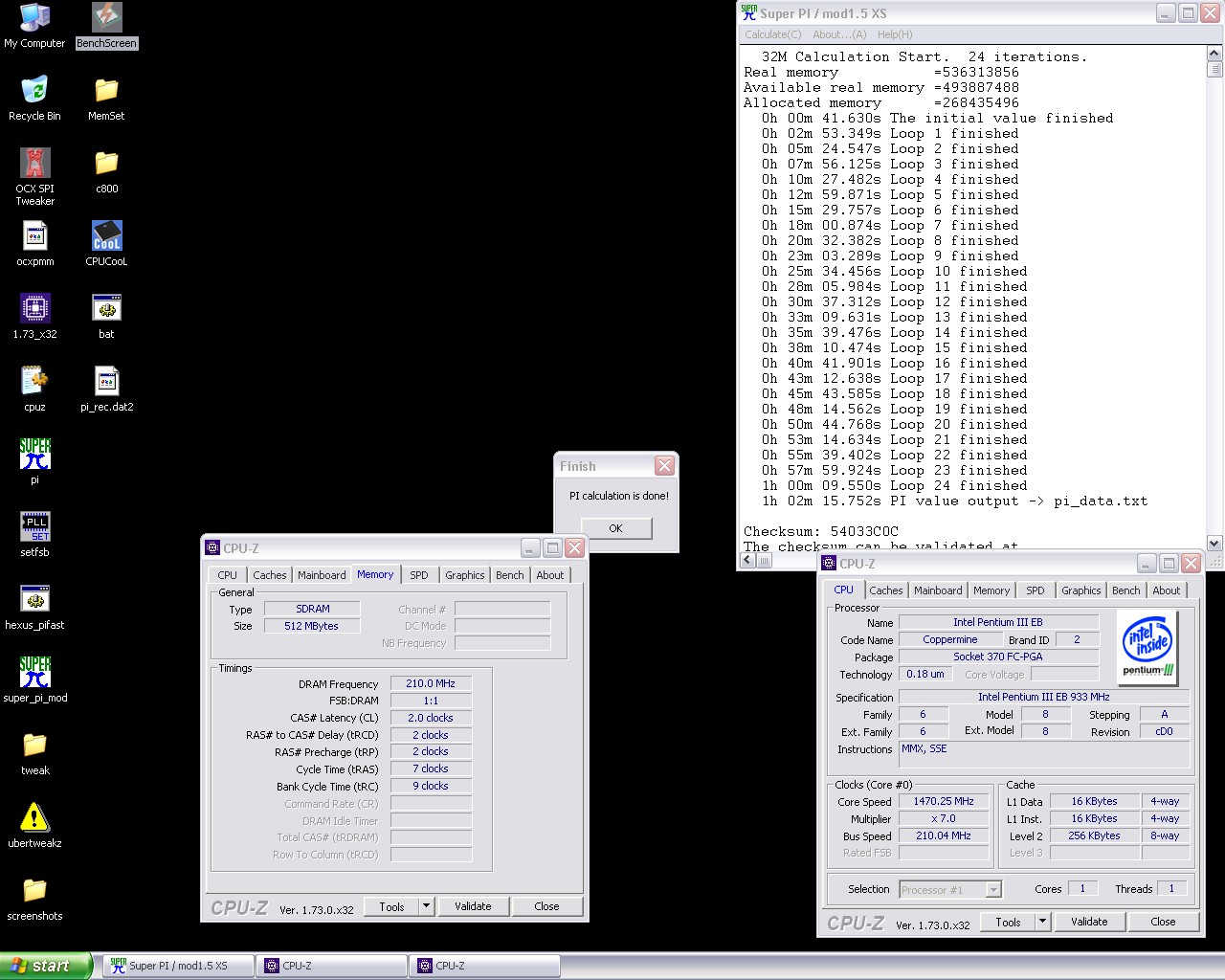This screenshot has width=1225, height=980.
Task: Open the Calculate(C) menu in Super PI
Action: coord(773,34)
